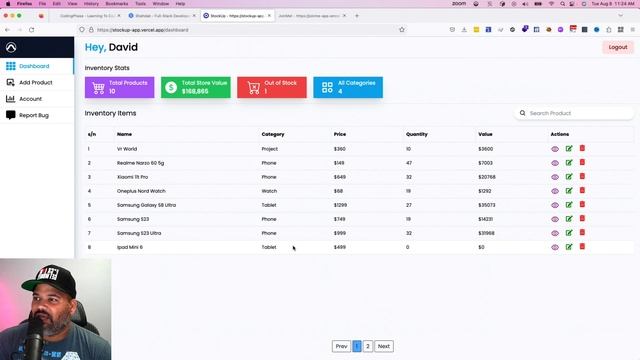Delete the Realme Narzo 60 5g row

pos(582,162)
